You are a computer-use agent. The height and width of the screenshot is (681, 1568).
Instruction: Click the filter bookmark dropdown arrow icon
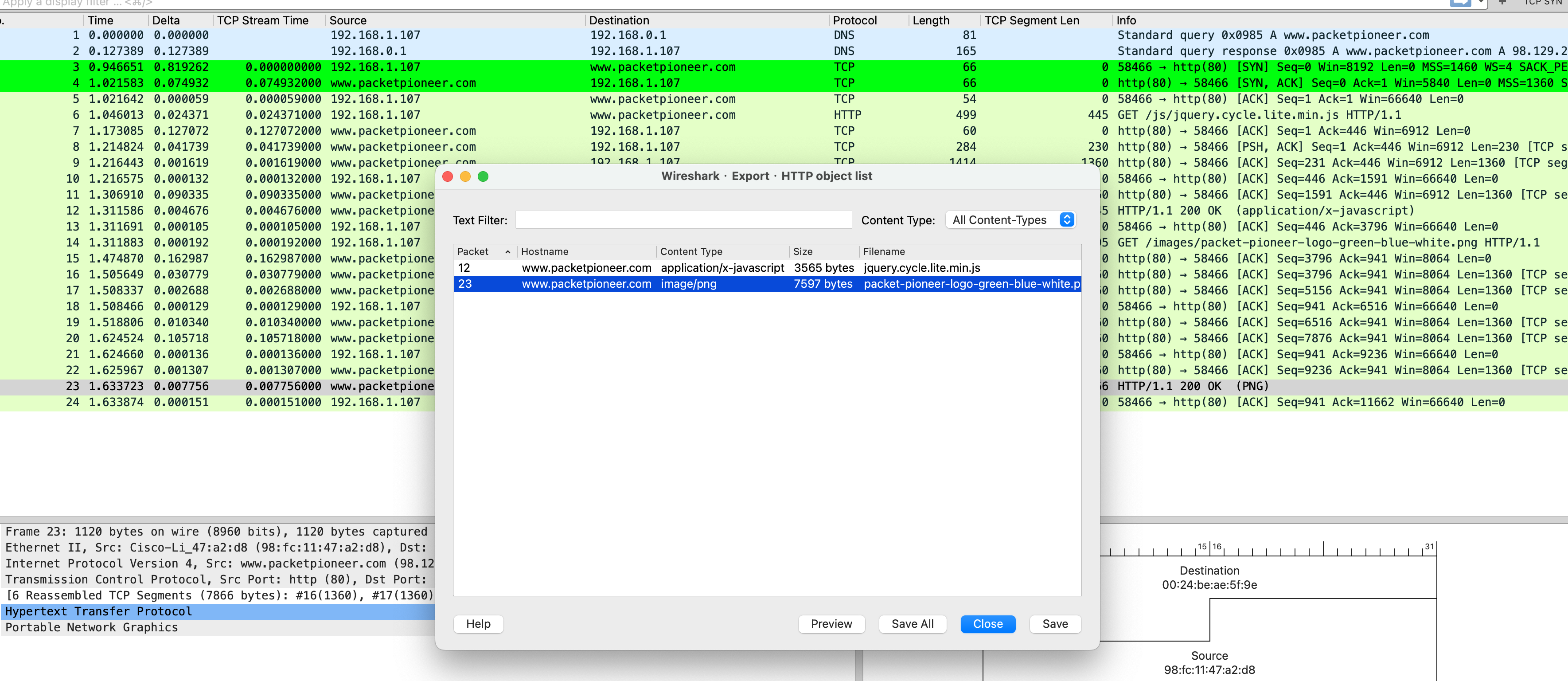click(x=1482, y=2)
